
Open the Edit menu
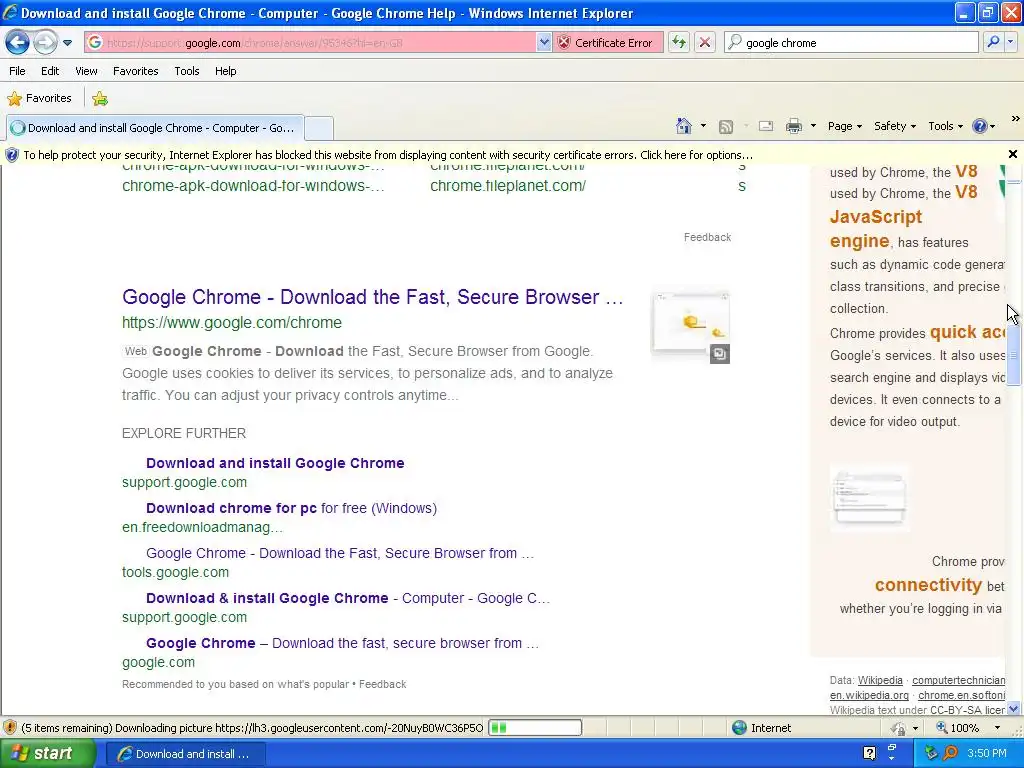tap(50, 71)
